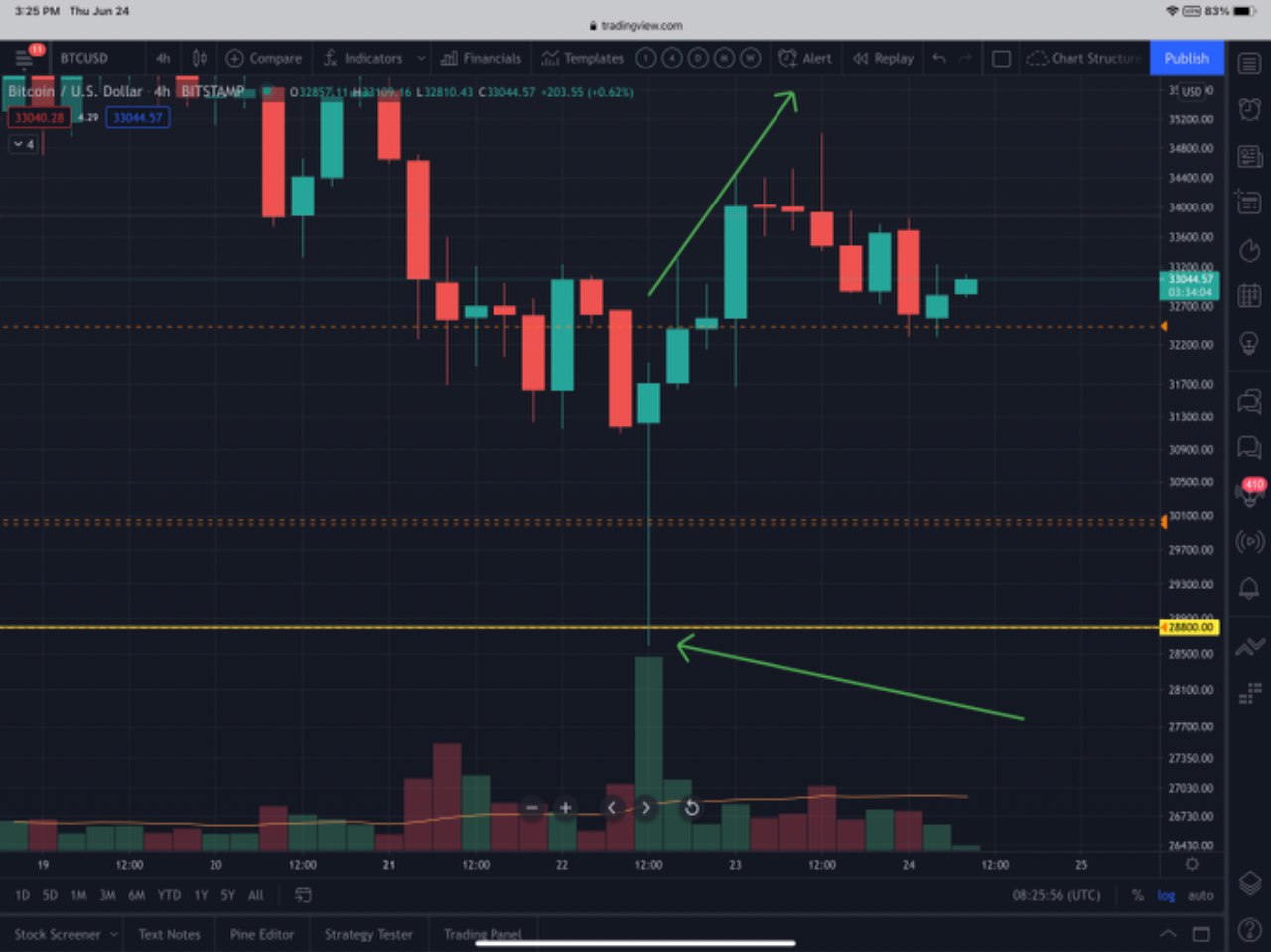
Task: Open chart settings gear near price axis
Action: pyautogui.click(x=1192, y=865)
